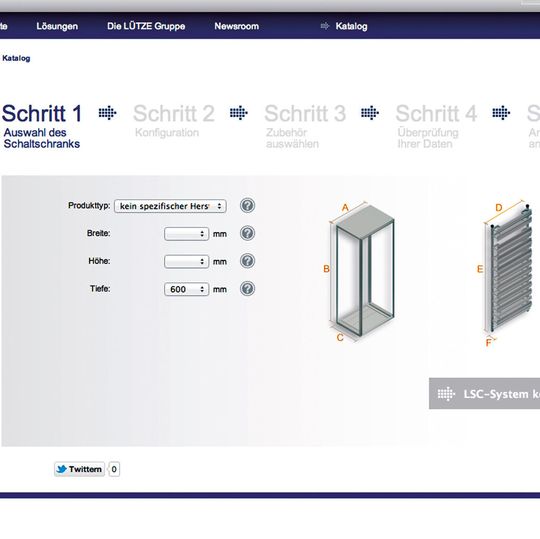Open the Breite width dropdown
Screen dimensions: 540x539
click(186, 234)
